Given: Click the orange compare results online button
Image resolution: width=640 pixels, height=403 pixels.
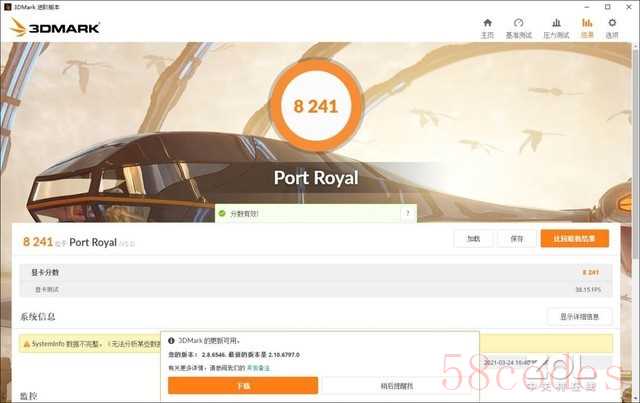Looking at the screenshot, I should click(x=575, y=238).
